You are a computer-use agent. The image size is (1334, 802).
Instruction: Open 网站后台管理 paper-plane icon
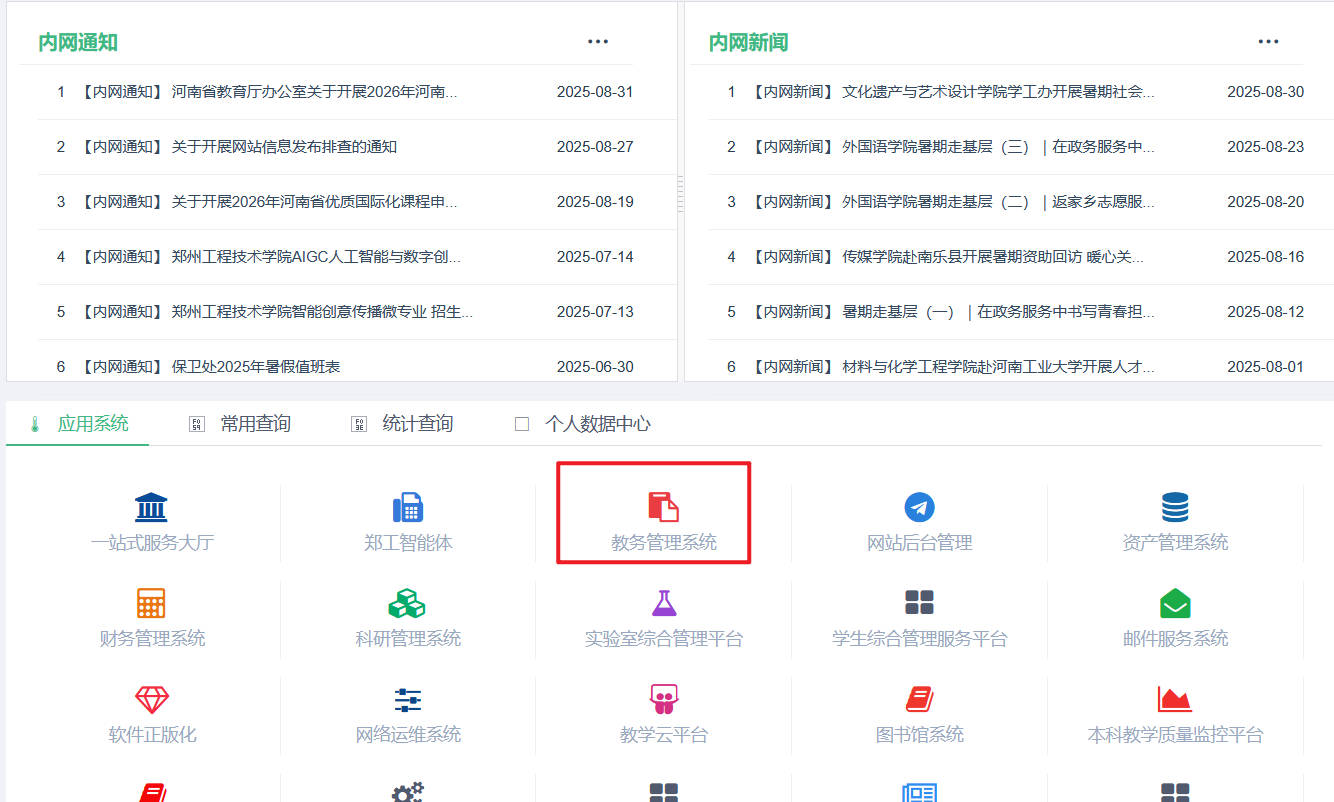click(919, 507)
